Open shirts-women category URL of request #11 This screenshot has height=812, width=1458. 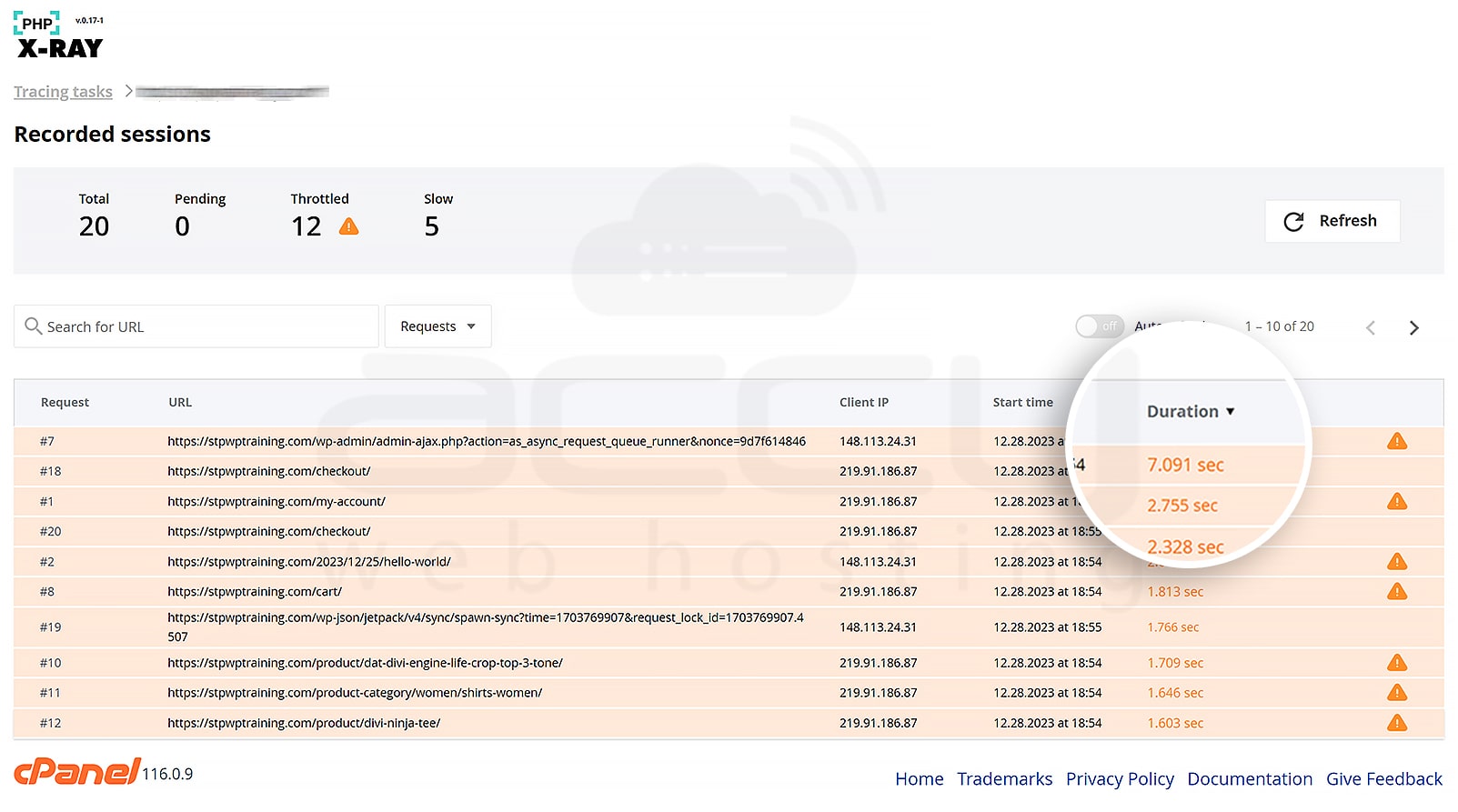click(355, 693)
